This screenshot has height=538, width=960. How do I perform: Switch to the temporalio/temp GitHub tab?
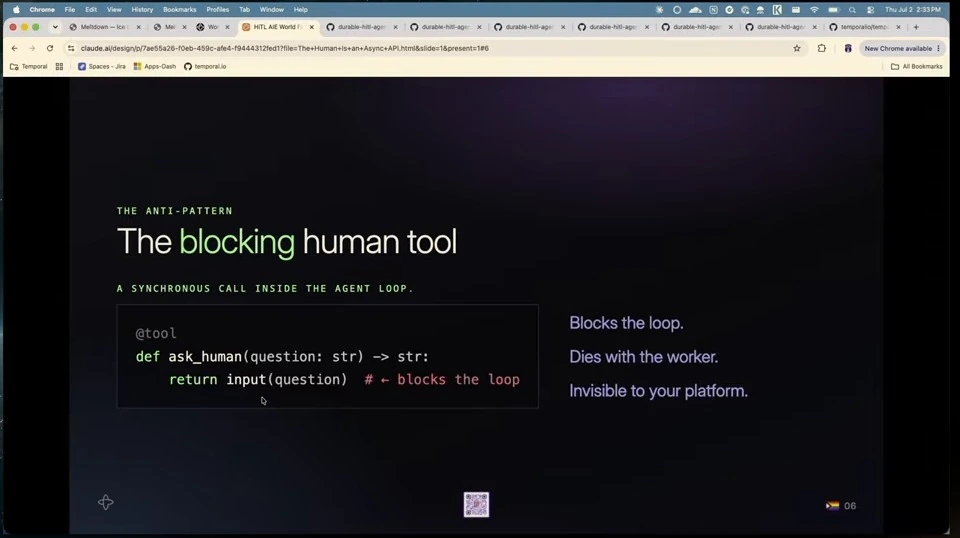pyautogui.click(x=863, y=27)
